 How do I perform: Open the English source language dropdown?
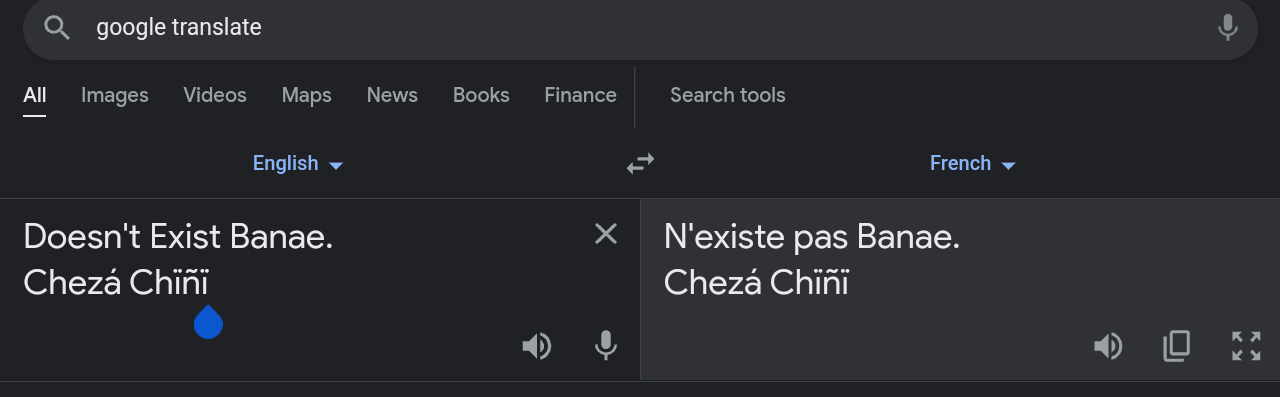pyautogui.click(x=298, y=163)
